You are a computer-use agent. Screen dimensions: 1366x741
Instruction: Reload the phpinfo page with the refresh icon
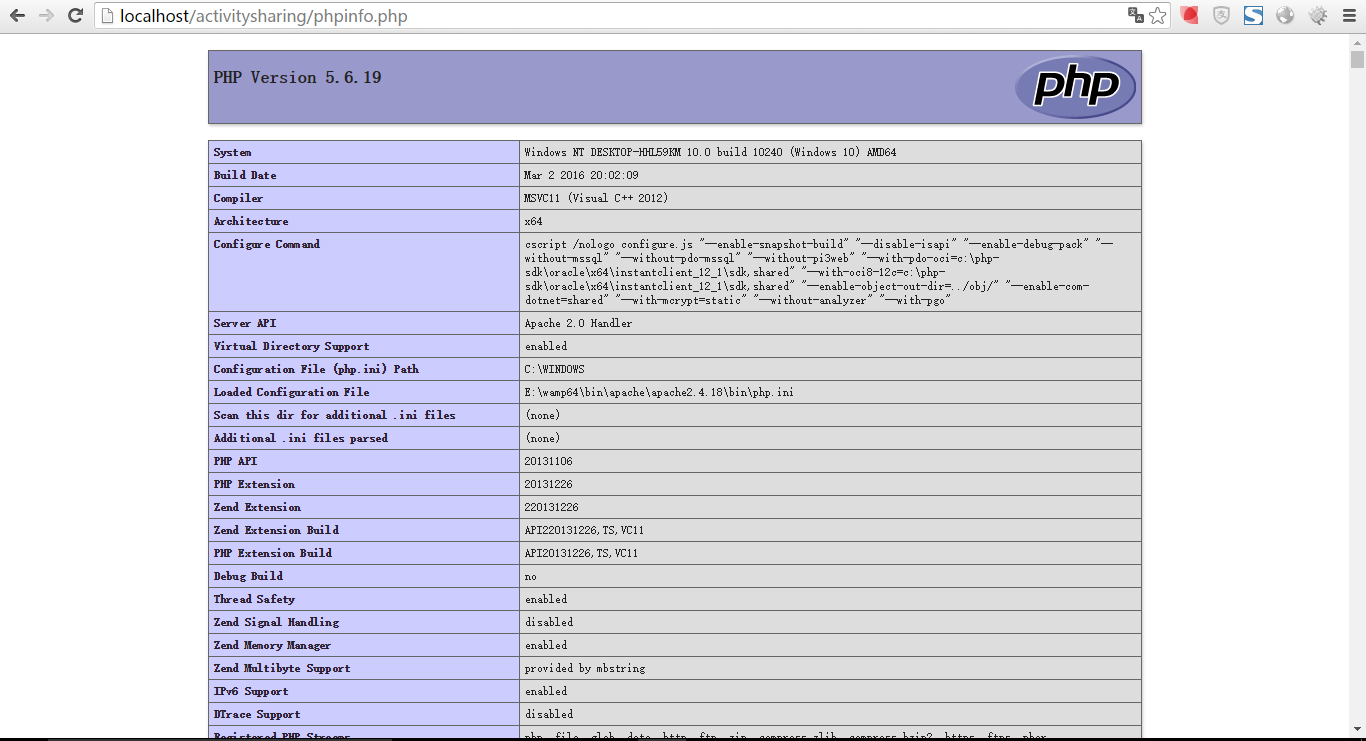(x=75, y=16)
